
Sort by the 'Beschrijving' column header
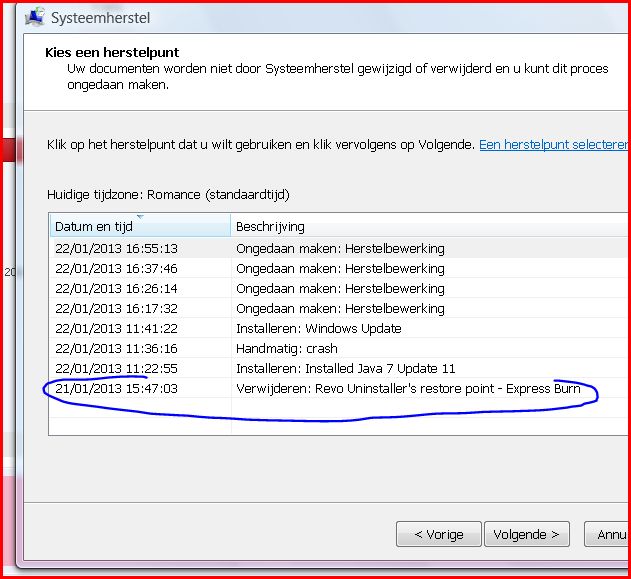[431, 226]
